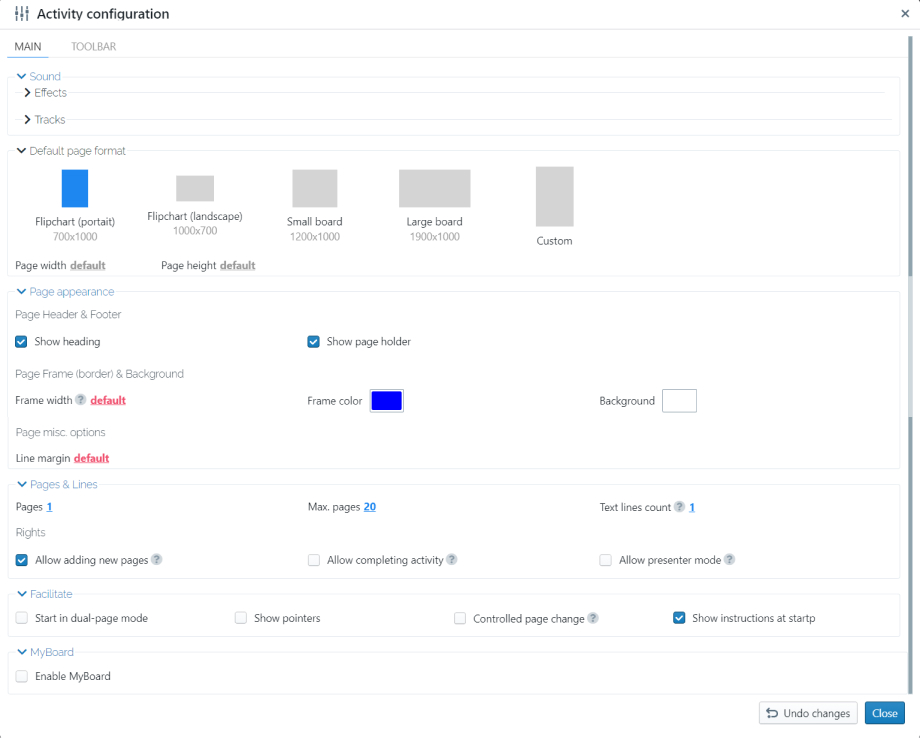Choose the Custom page format
Image resolution: width=920 pixels, height=738 pixels.
pos(554,206)
